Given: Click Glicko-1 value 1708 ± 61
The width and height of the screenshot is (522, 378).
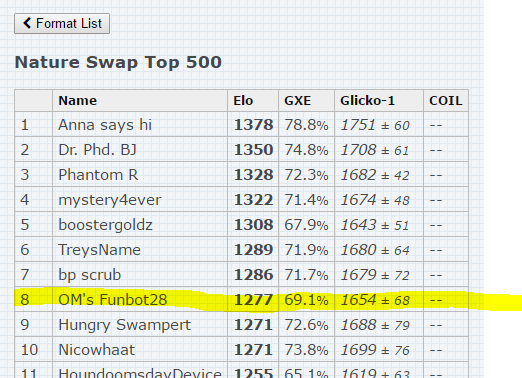Looking at the screenshot, I should click(375, 150).
